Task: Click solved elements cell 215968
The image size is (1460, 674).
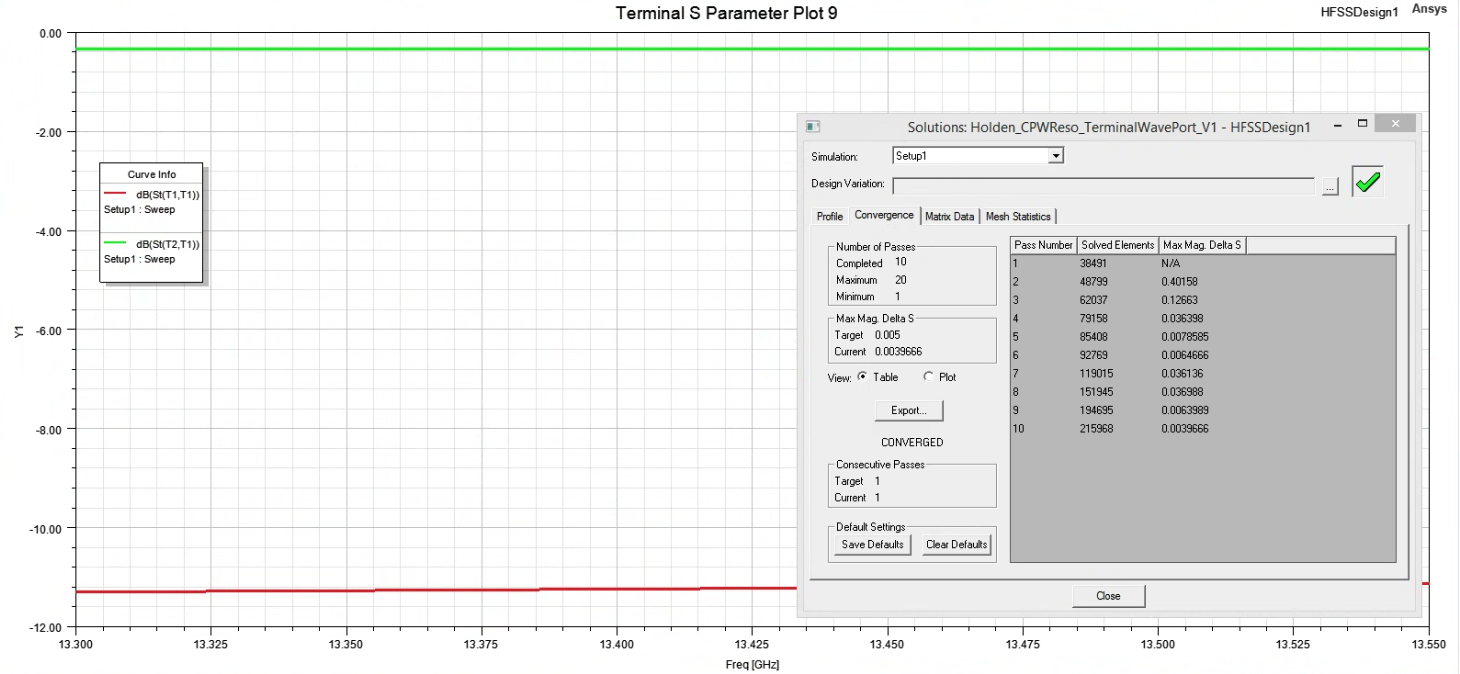Action: point(1097,429)
